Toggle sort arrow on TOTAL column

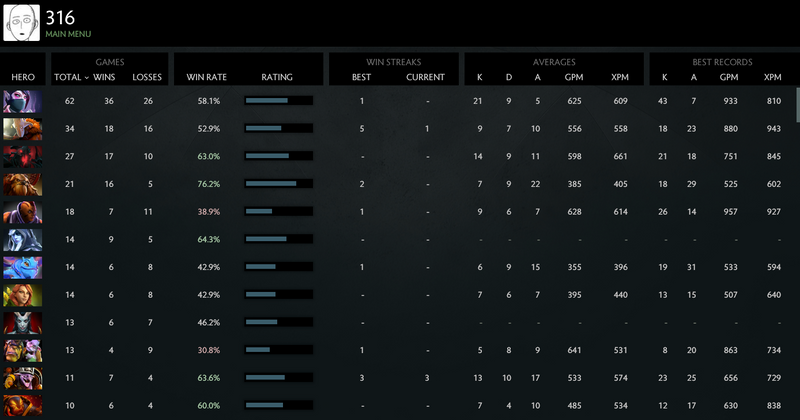[86, 77]
